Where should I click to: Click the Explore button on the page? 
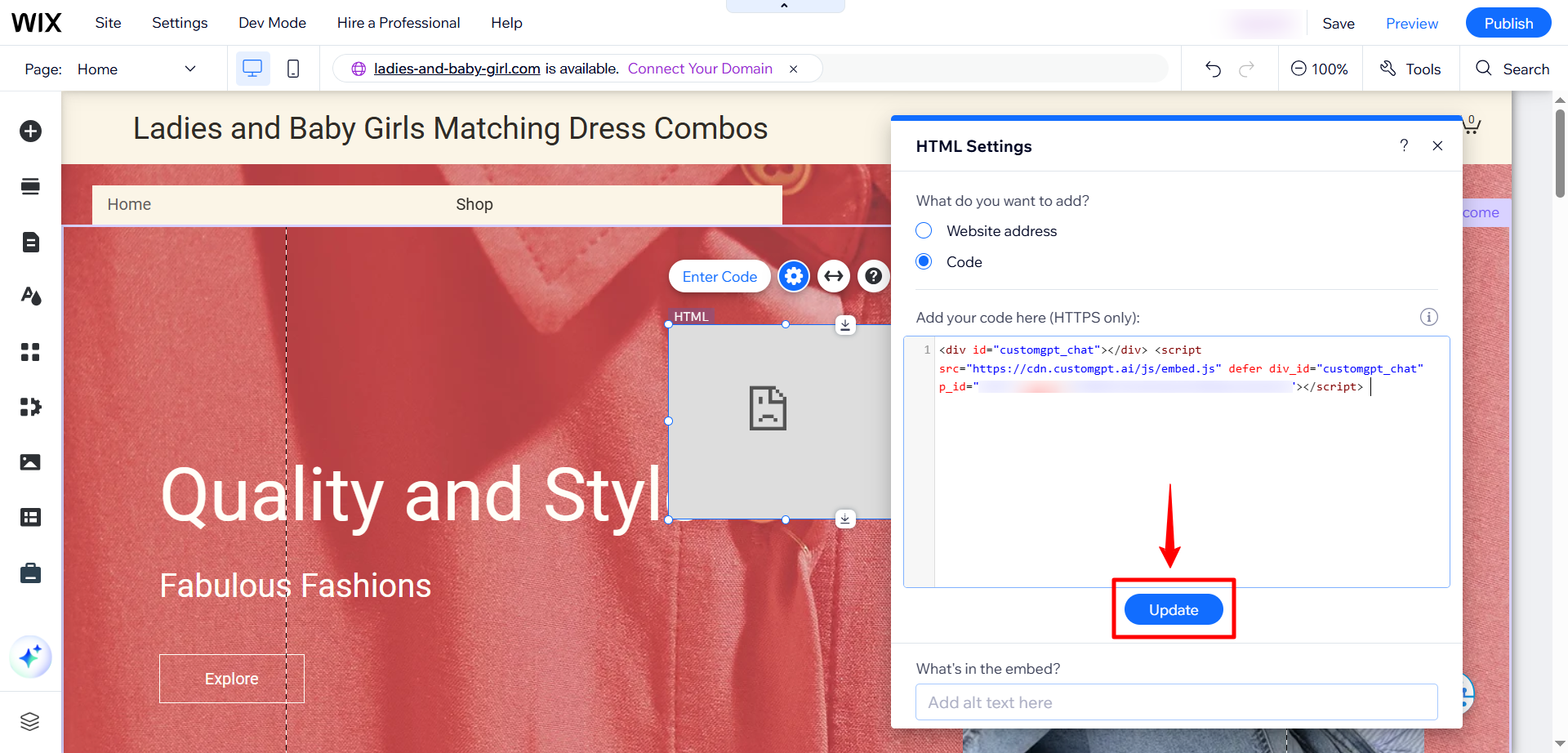pos(232,679)
